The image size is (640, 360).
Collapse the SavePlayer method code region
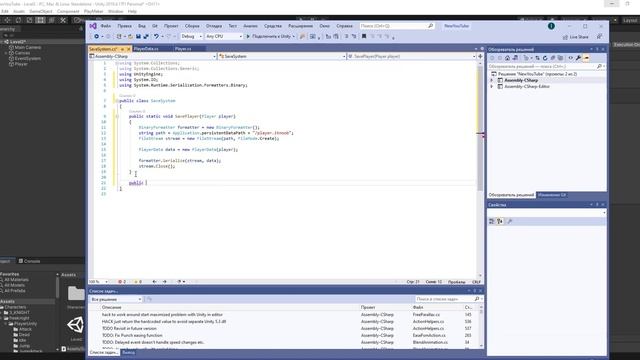tap(117, 116)
